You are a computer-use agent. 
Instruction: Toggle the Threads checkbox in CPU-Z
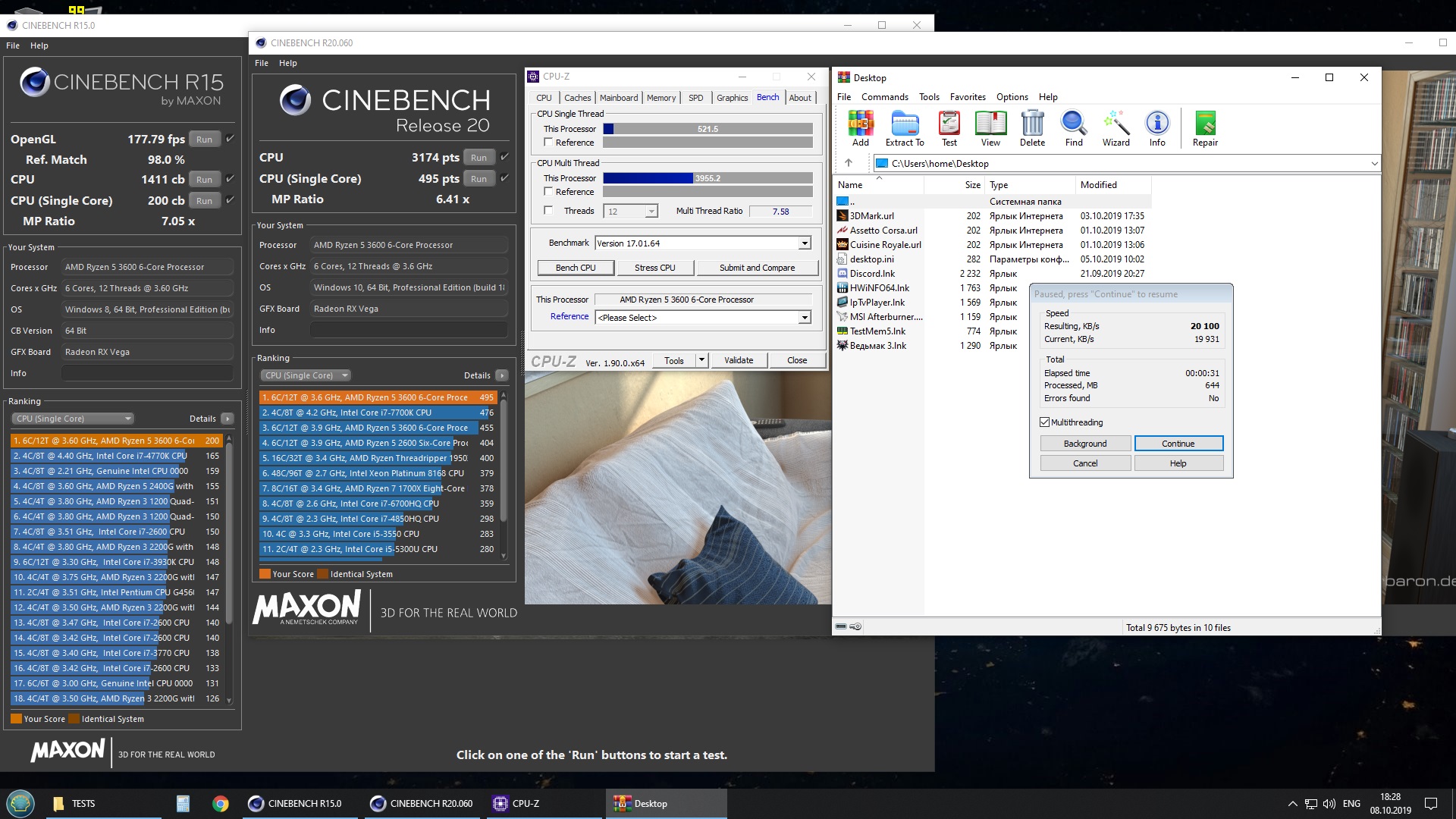coord(548,211)
